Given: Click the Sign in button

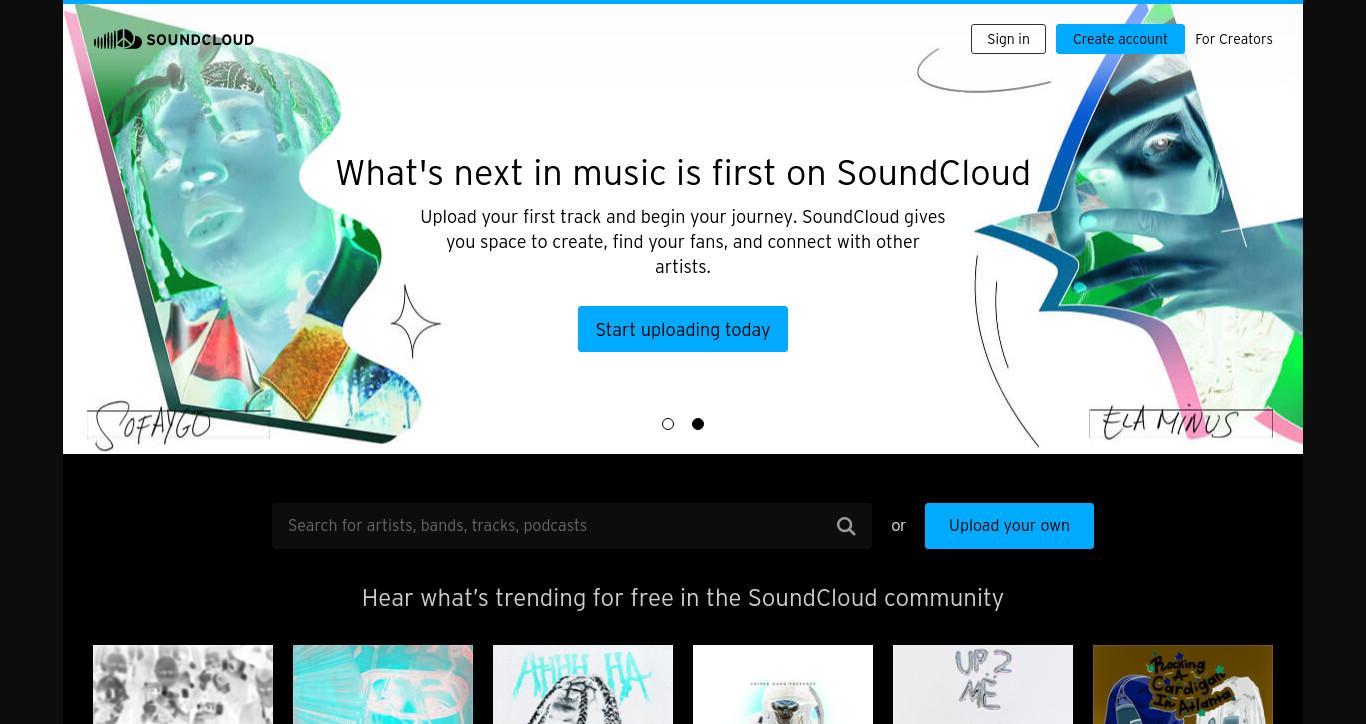Looking at the screenshot, I should pyautogui.click(x=1008, y=39).
